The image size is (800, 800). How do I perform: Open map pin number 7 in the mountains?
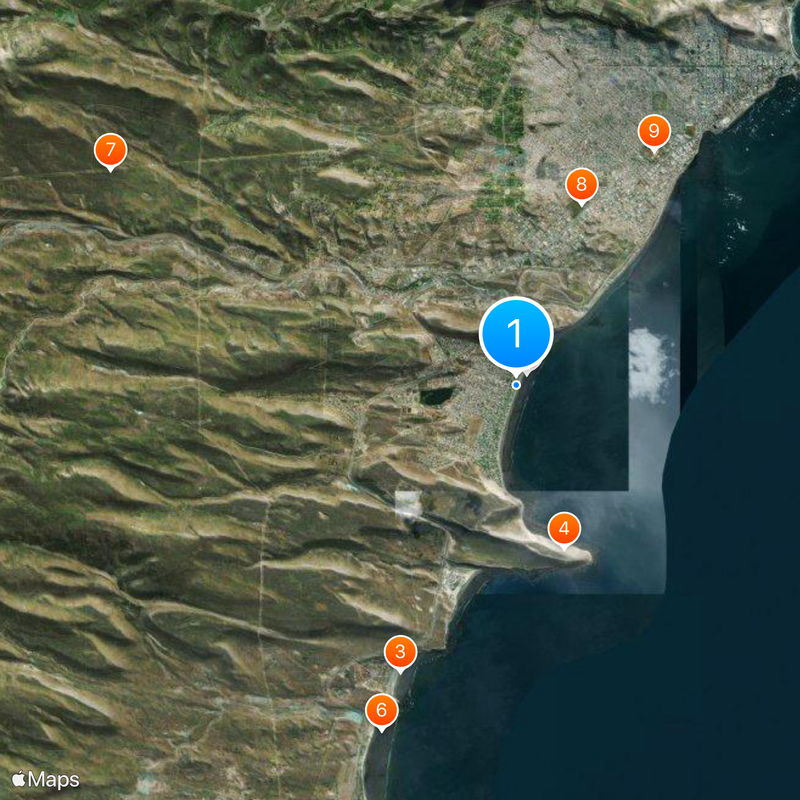[x=110, y=150]
